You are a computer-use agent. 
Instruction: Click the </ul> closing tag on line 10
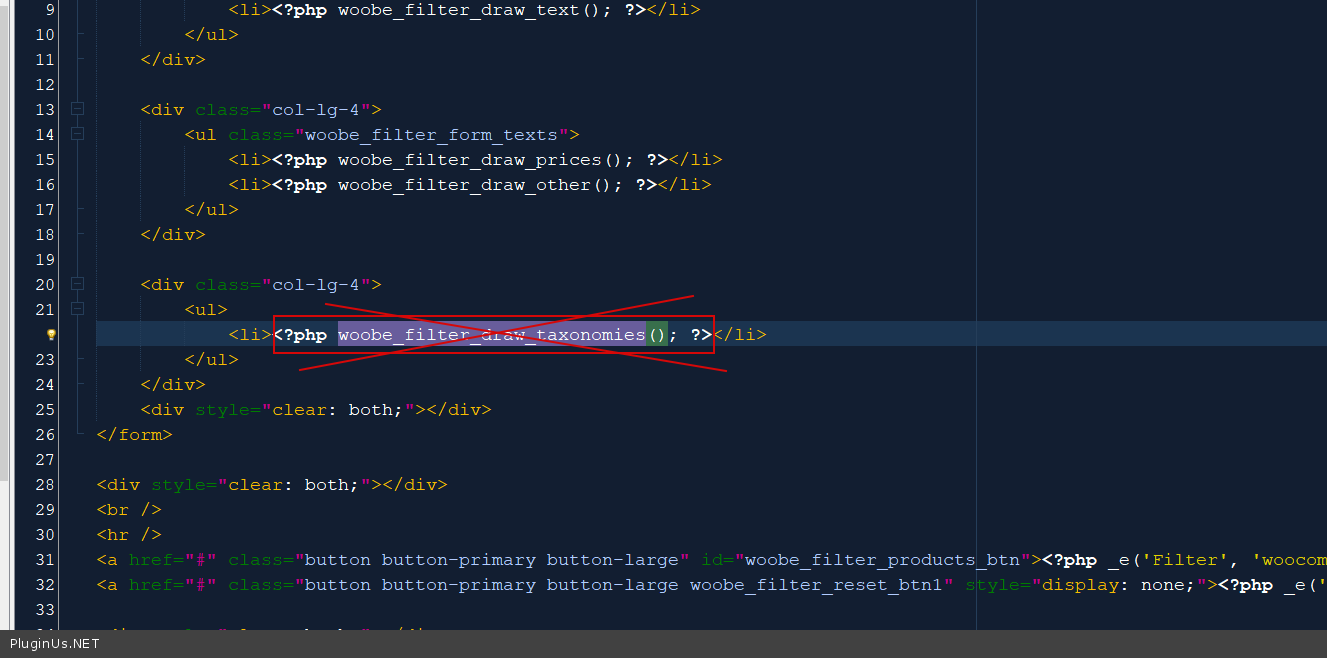point(212,35)
